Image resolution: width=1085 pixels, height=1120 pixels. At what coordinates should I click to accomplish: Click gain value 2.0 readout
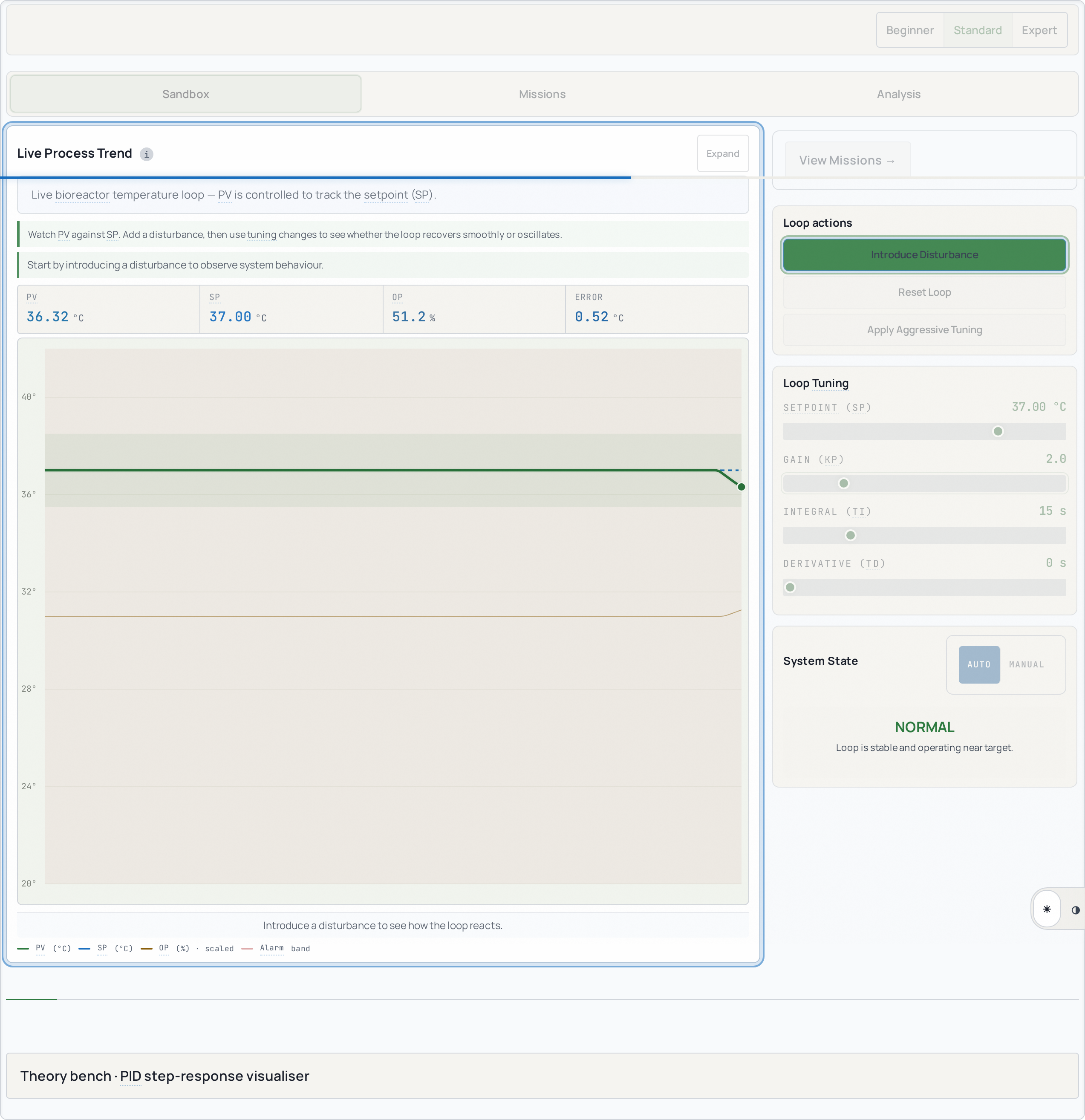pos(1056,459)
